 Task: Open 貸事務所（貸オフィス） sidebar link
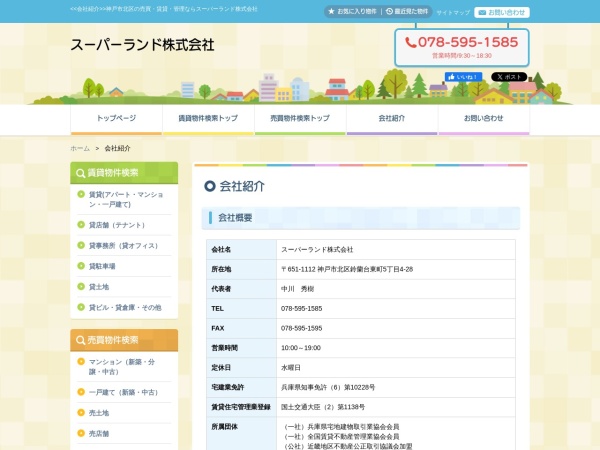click(x=123, y=246)
